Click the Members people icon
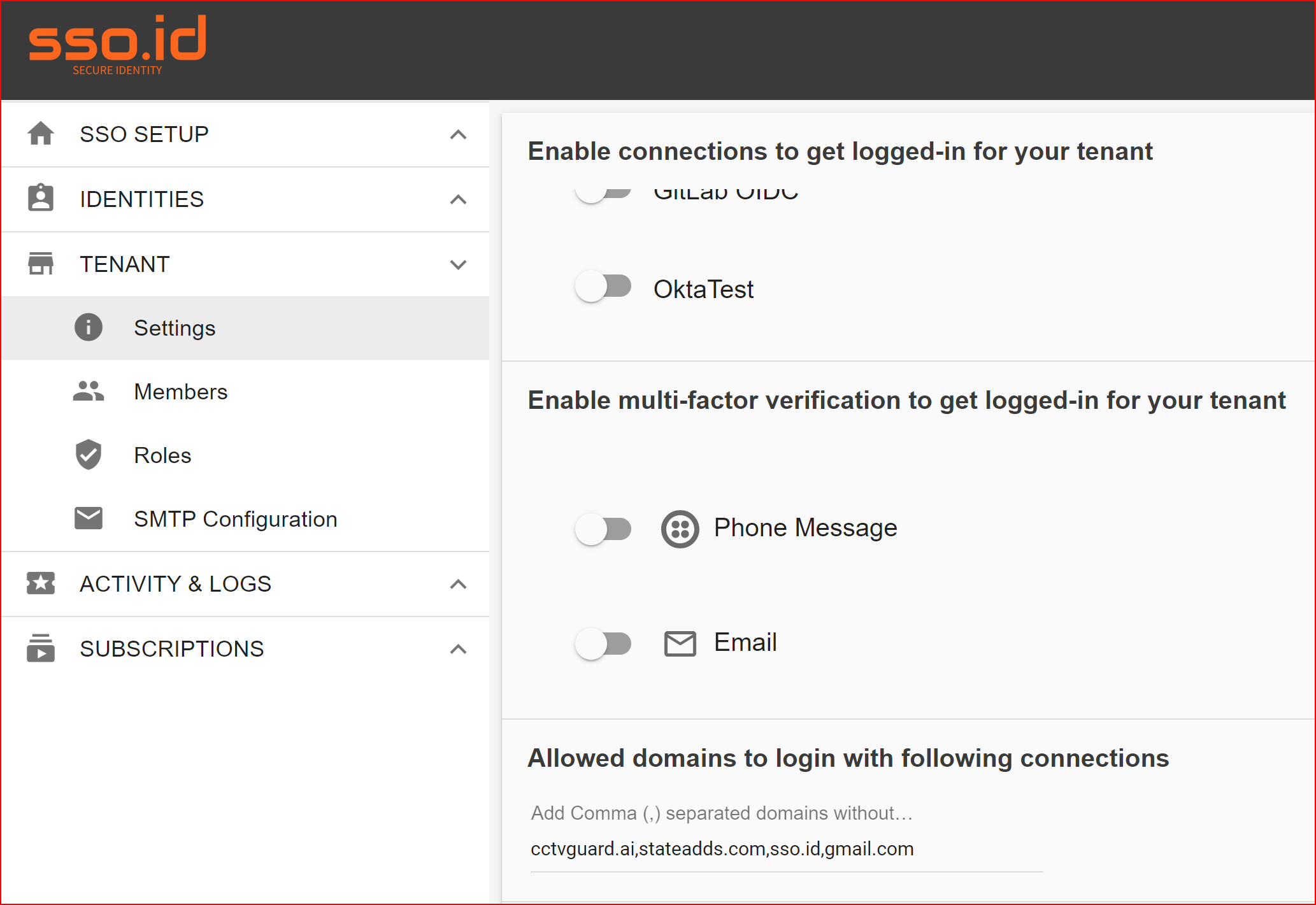 point(89,391)
